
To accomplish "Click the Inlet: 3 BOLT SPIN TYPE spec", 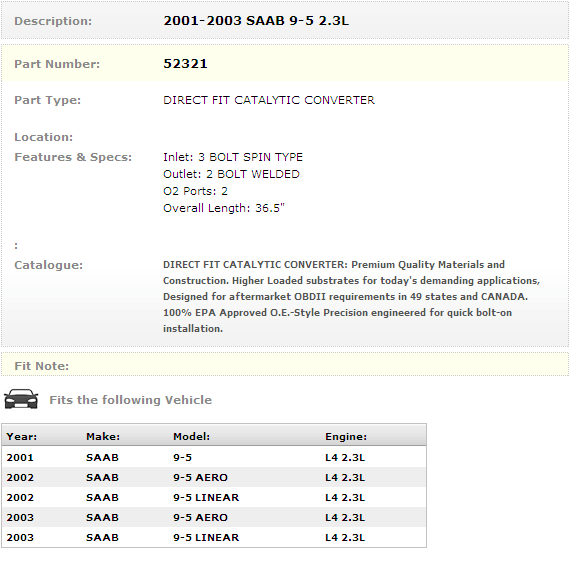I will [233, 157].
